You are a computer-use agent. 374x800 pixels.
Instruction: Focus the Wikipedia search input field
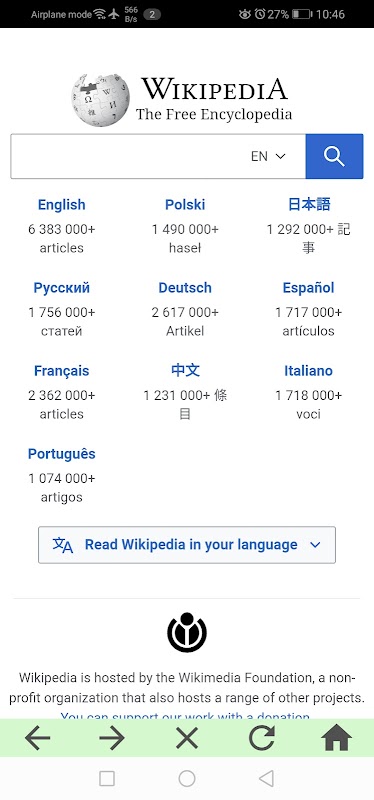[x=128, y=156]
